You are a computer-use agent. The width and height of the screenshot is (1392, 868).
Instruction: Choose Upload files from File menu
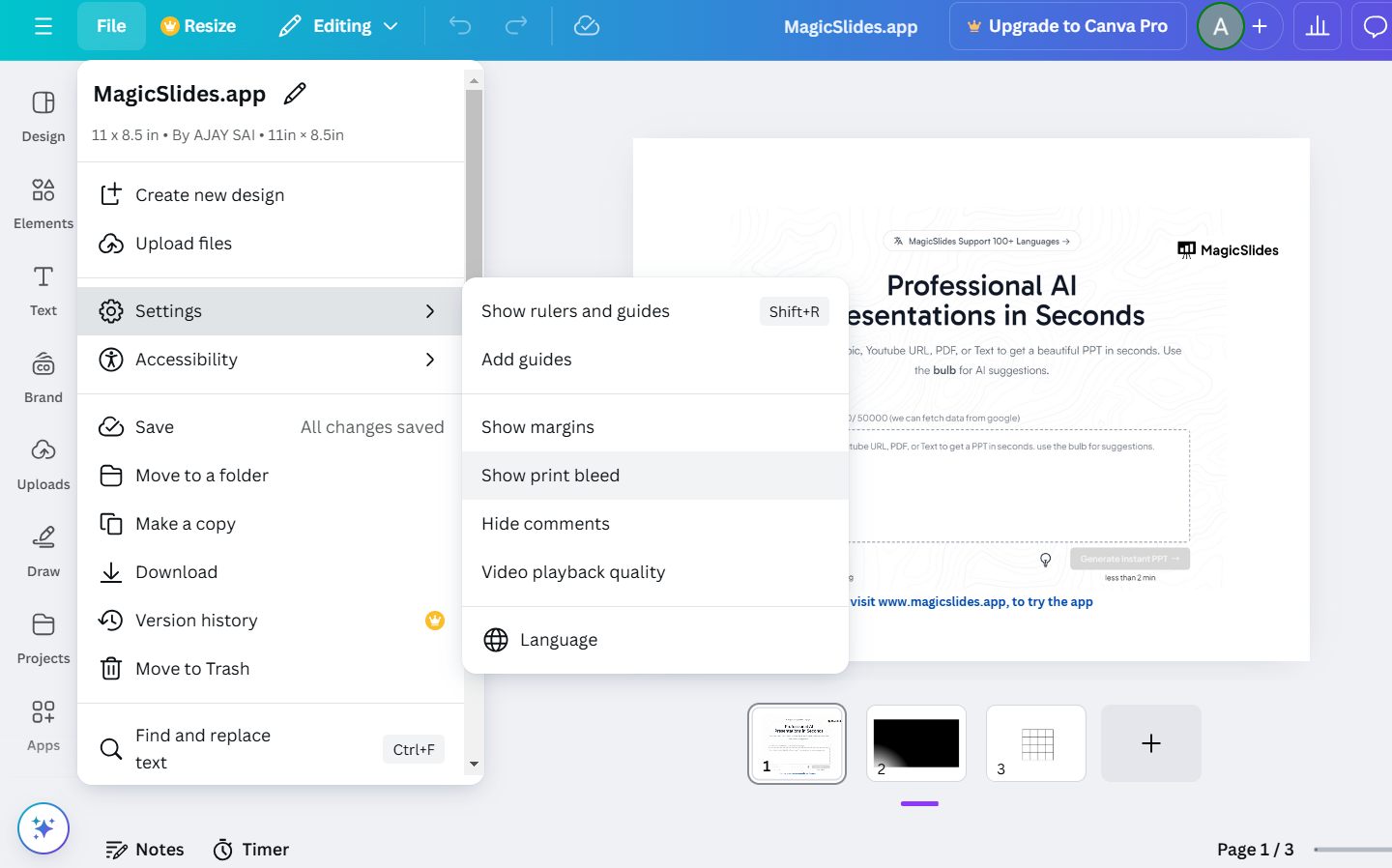pyautogui.click(x=271, y=244)
